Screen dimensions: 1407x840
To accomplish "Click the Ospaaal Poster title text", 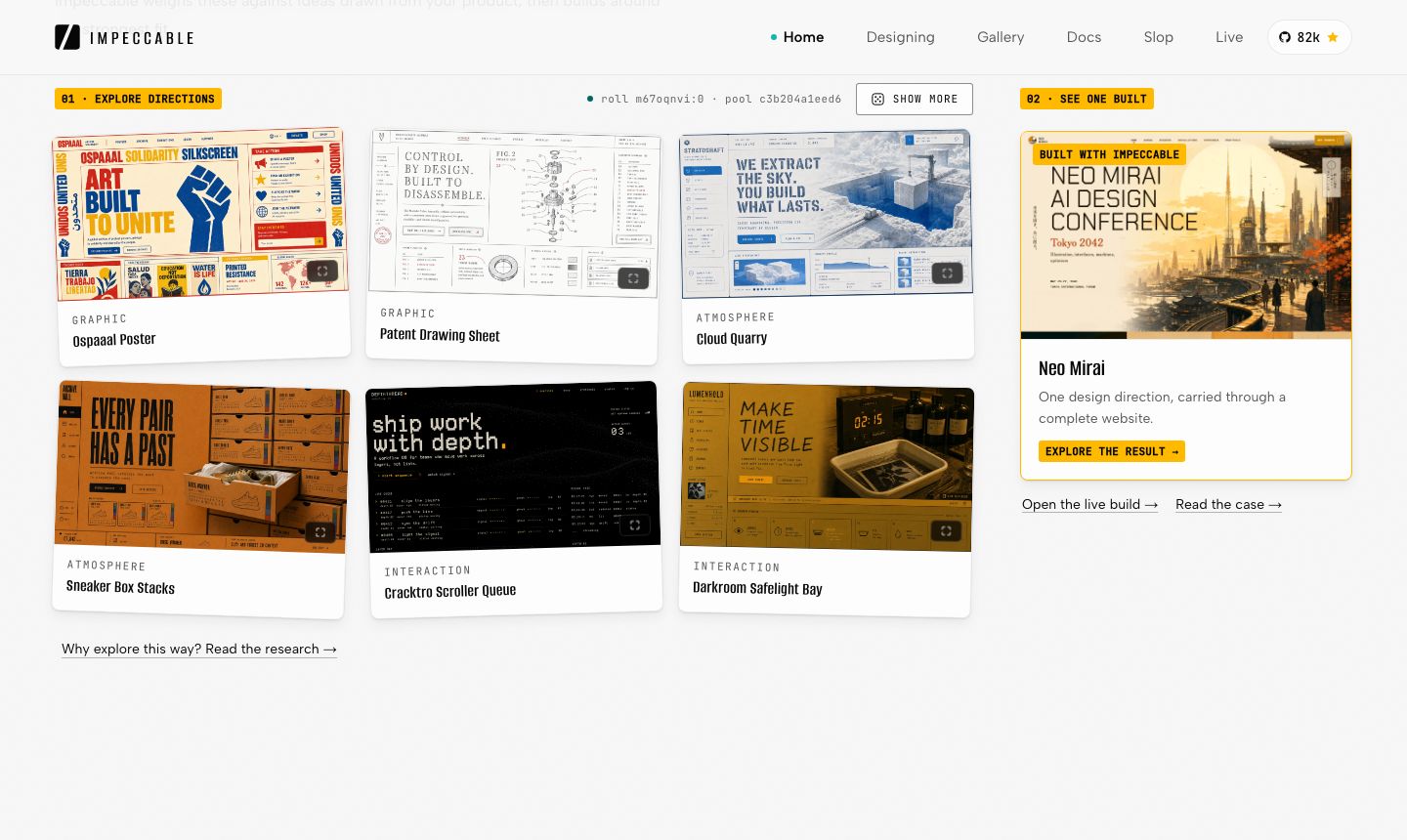I will click(x=114, y=340).
